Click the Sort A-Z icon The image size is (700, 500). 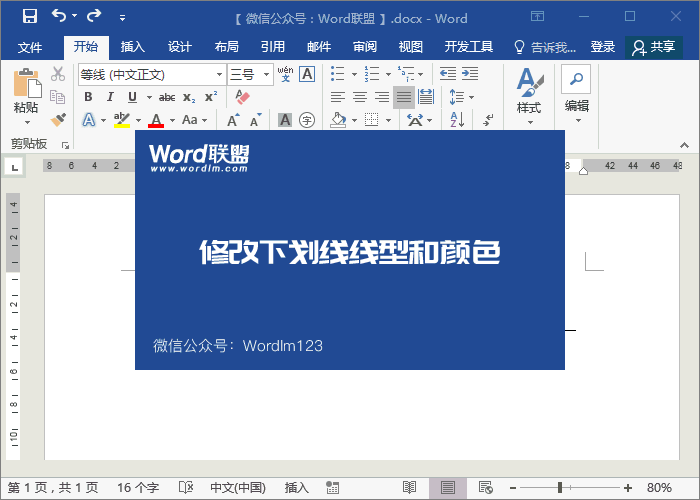(457, 120)
